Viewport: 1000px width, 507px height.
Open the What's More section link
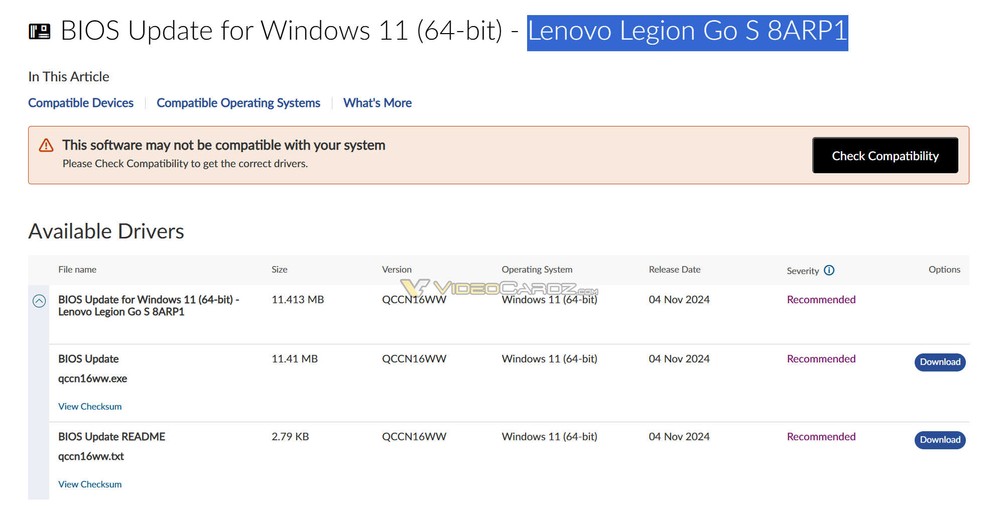click(377, 103)
